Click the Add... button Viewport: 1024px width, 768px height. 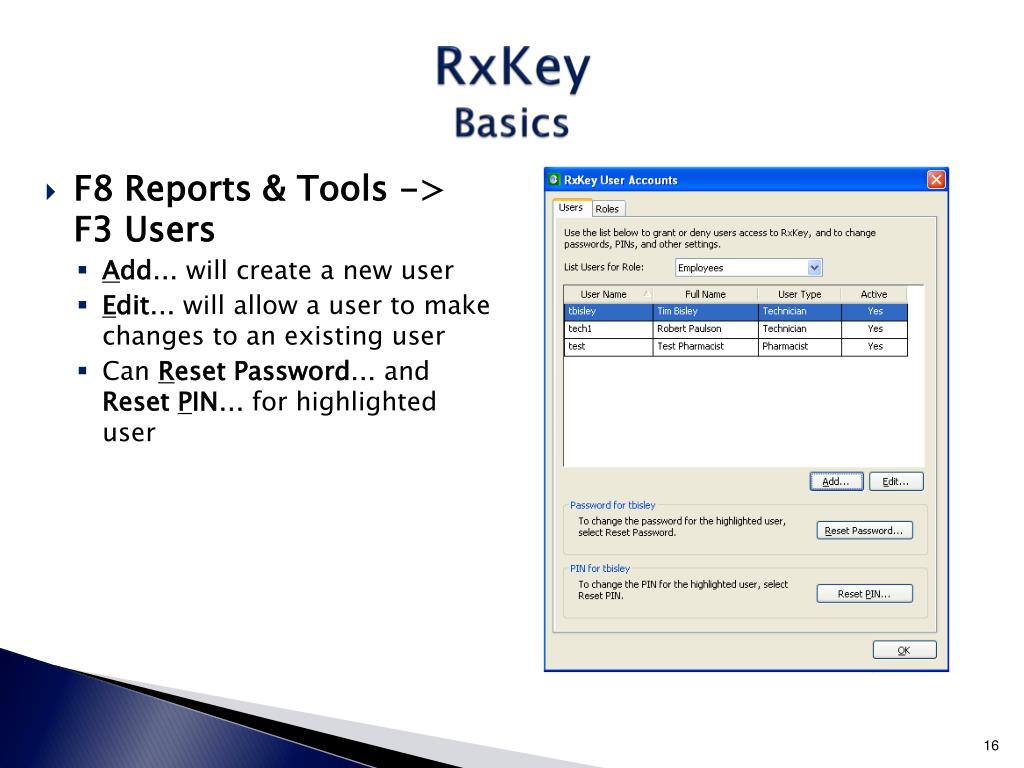836,482
